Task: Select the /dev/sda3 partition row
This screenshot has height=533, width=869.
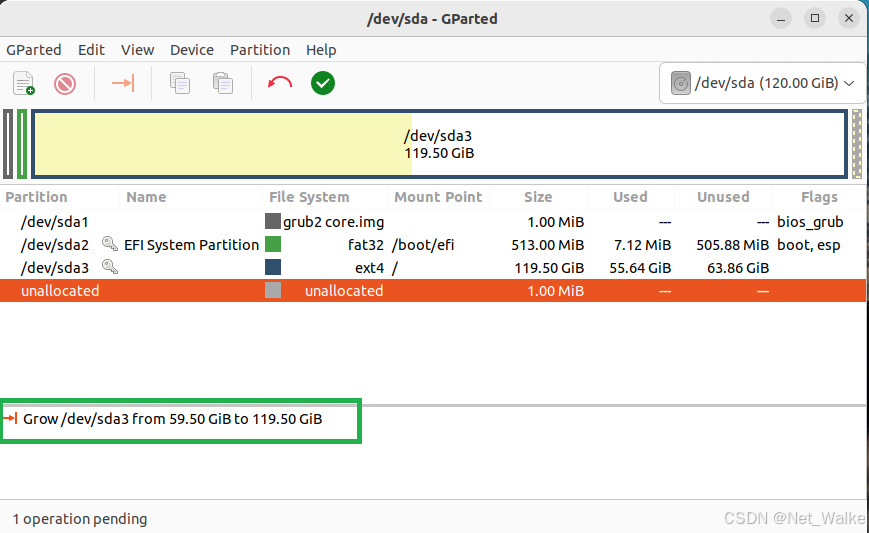Action: [433, 268]
